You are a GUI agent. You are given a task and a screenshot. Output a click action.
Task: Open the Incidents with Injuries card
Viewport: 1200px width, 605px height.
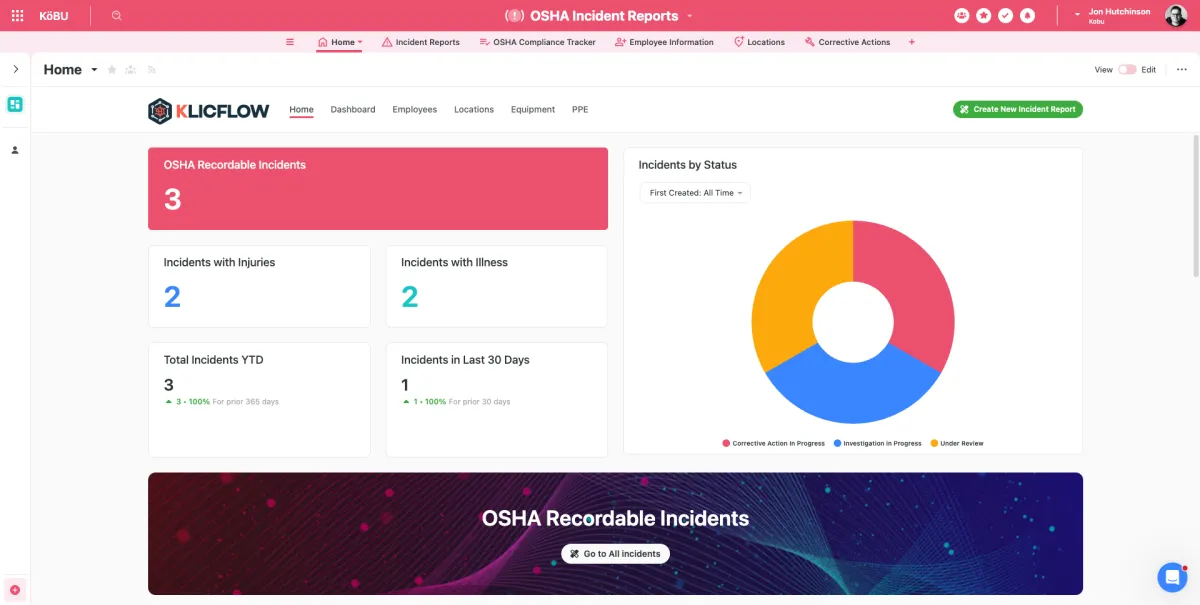[x=259, y=286]
